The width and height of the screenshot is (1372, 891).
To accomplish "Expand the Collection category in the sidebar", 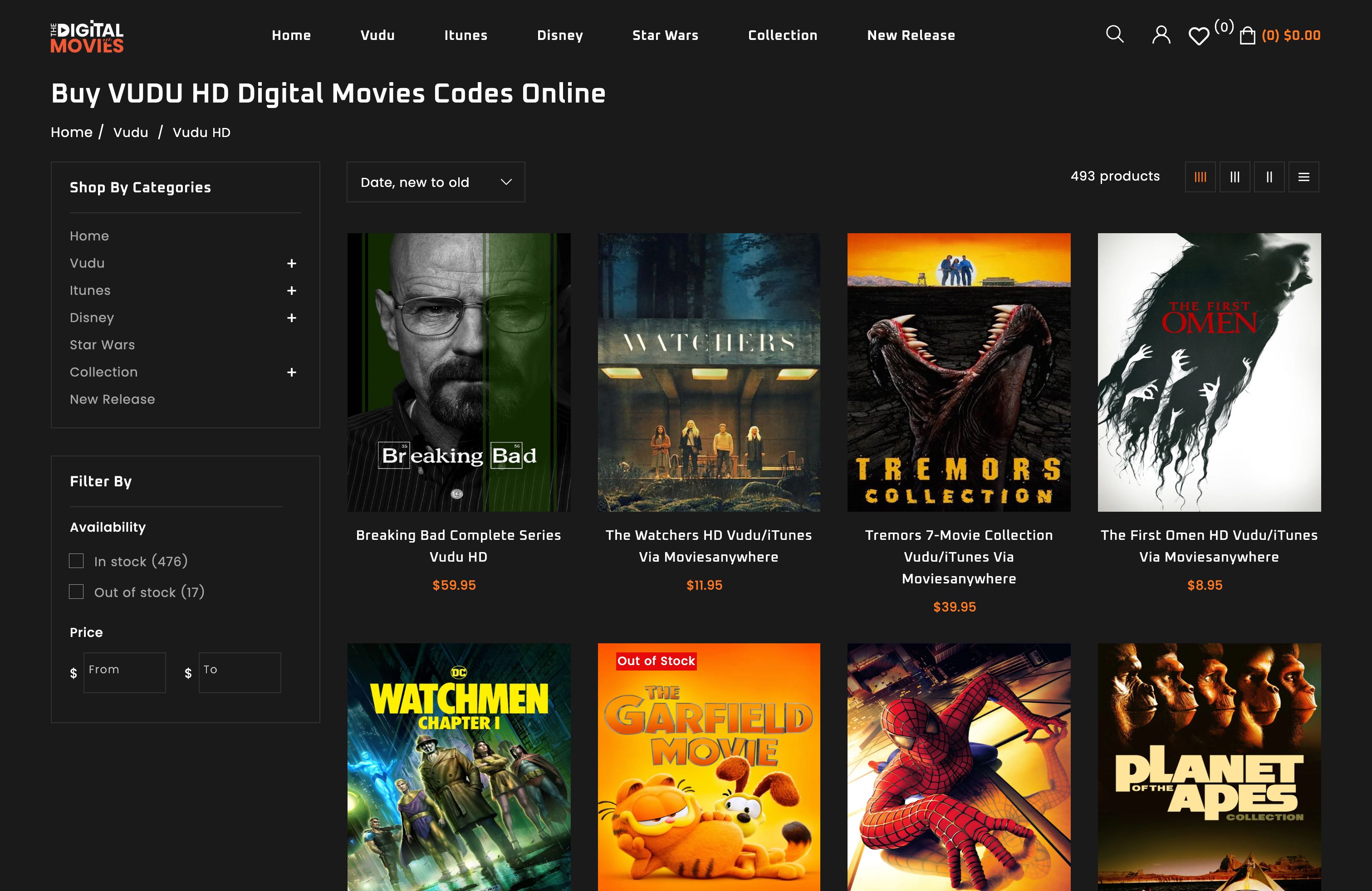I will click(x=292, y=373).
